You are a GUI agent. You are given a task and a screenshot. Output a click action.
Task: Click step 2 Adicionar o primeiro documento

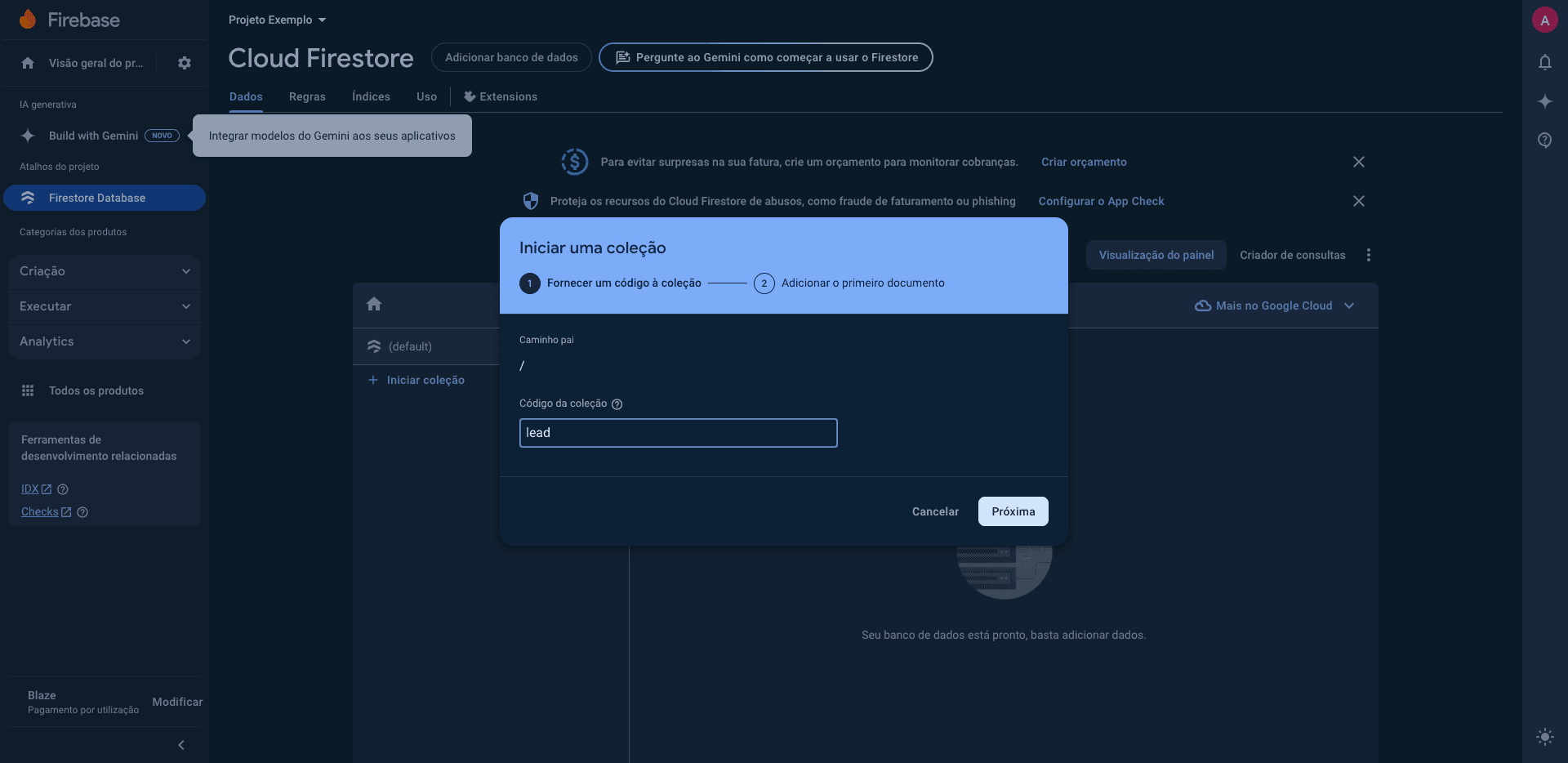[x=849, y=283]
